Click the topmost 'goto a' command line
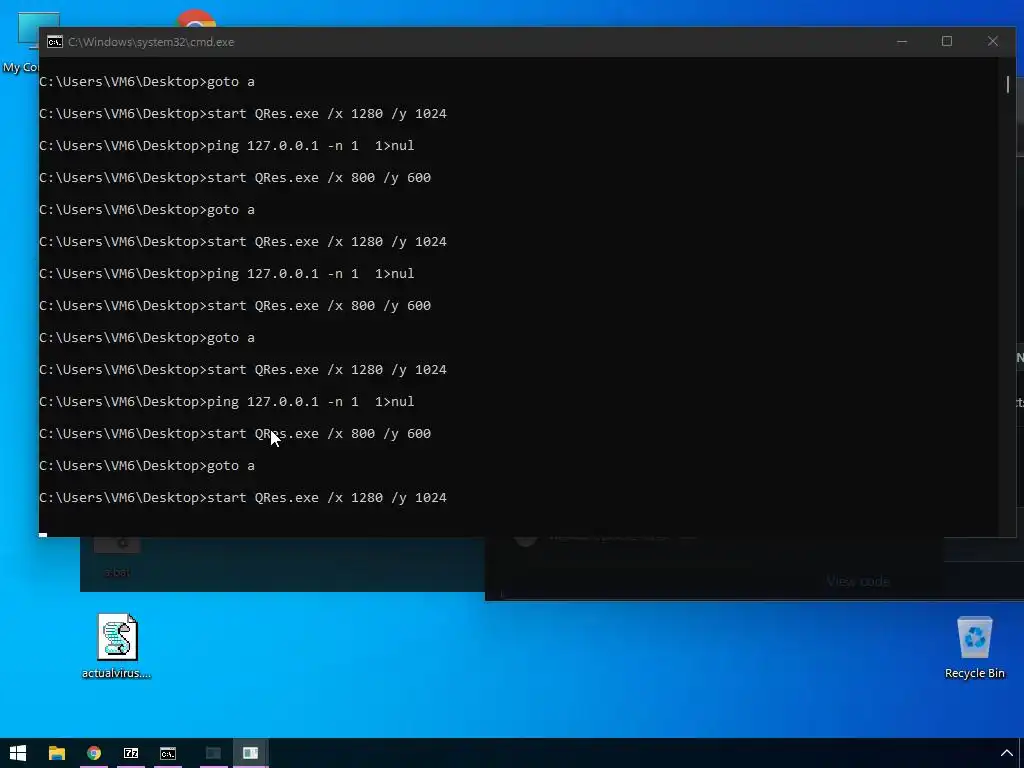Viewport: 1024px width, 768px height. (x=147, y=82)
